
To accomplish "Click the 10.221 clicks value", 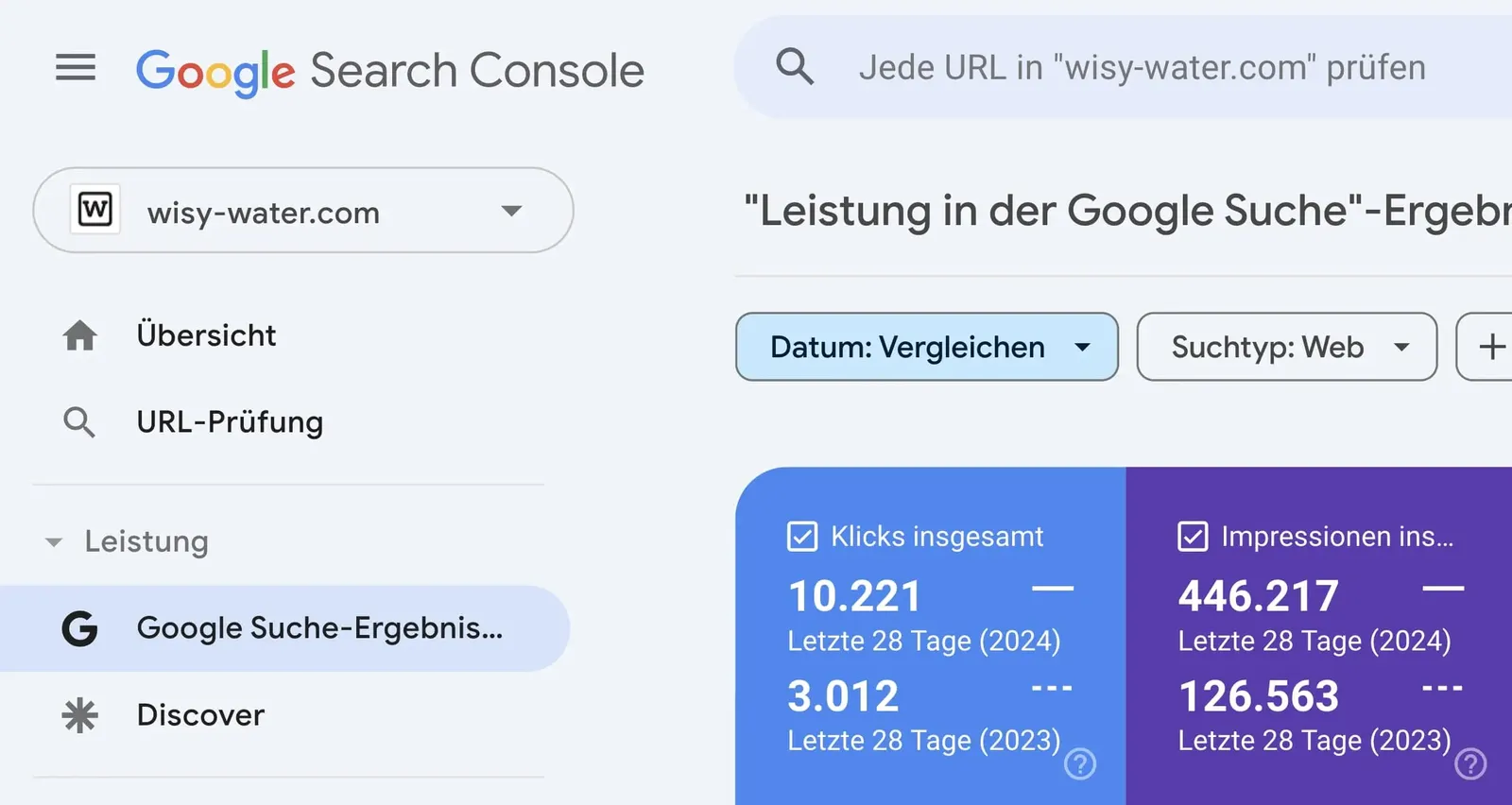I will tap(854, 596).
